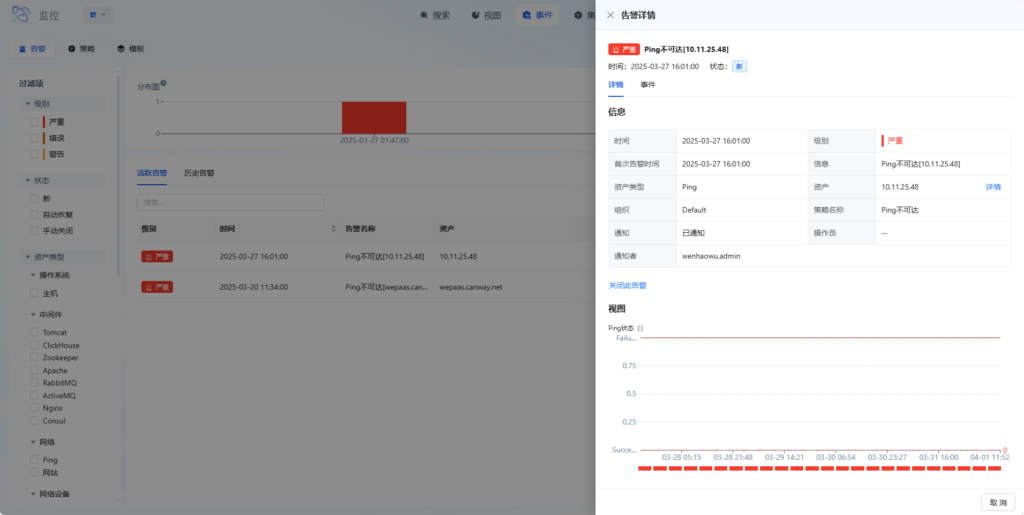Collapse the 操作系统 subgroup
The image size is (1024, 515).
pyautogui.click(x=33, y=275)
